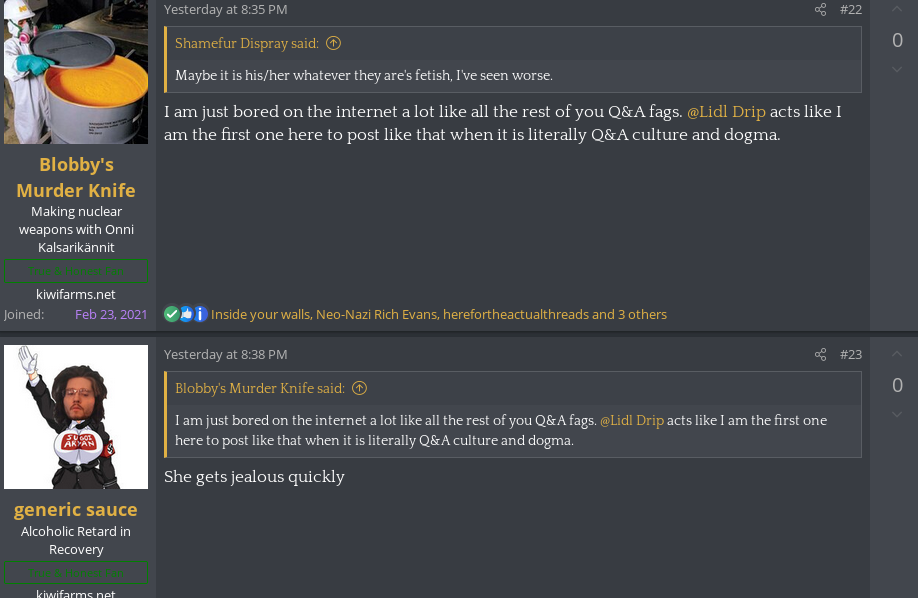Open post #22 permalink number

pos(850,10)
